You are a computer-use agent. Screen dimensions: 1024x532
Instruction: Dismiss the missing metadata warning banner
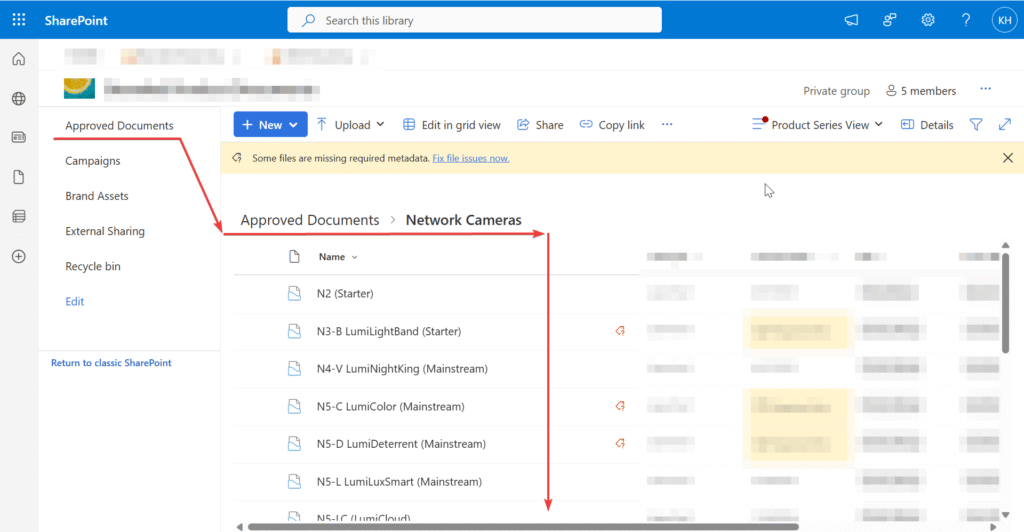[x=1007, y=158]
